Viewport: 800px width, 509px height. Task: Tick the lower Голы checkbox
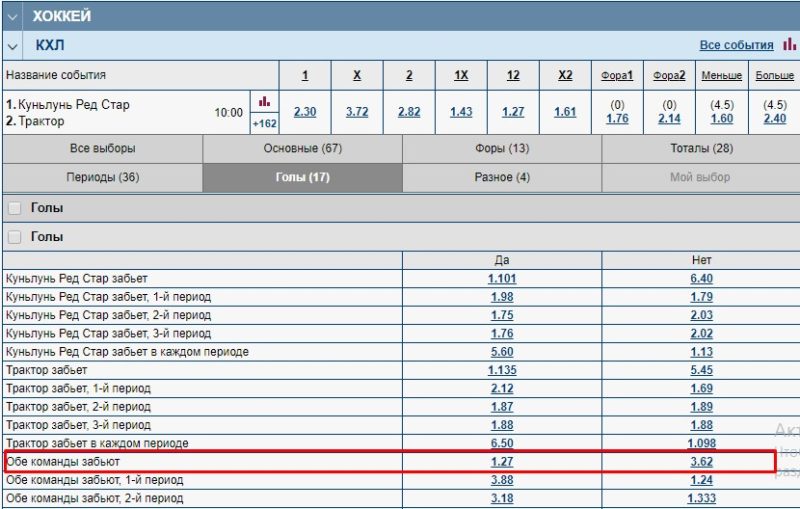[15, 237]
